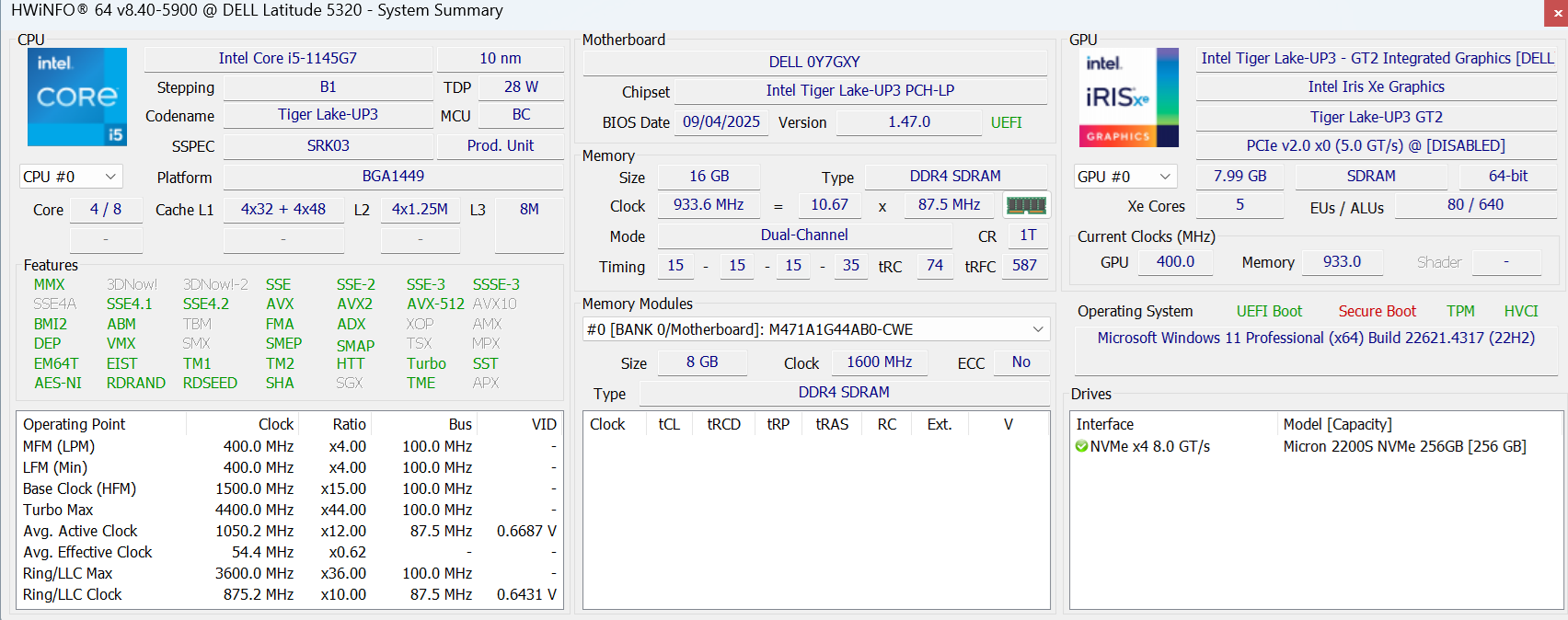Viewport: 1568px width, 620px height.
Task: Click the DELL 0Y7GXY motherboard field
Action: (814, 62)
